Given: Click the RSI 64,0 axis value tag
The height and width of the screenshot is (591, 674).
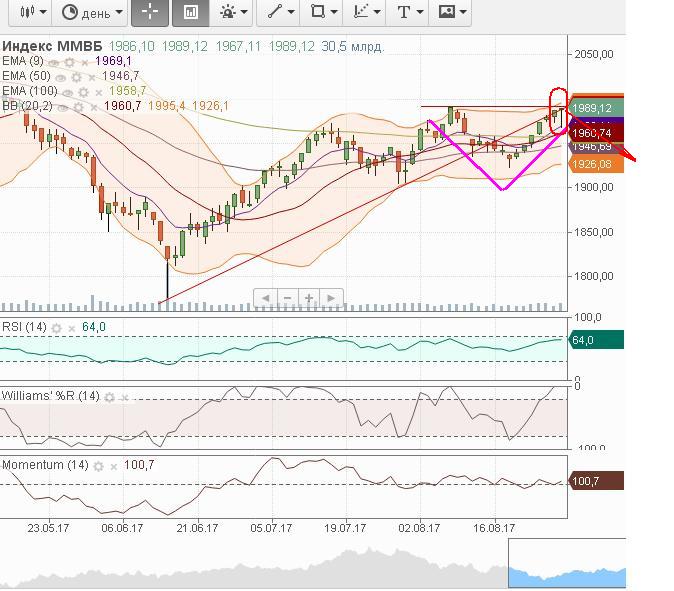Looking at the screenshot, I should (x=596, y=340).
